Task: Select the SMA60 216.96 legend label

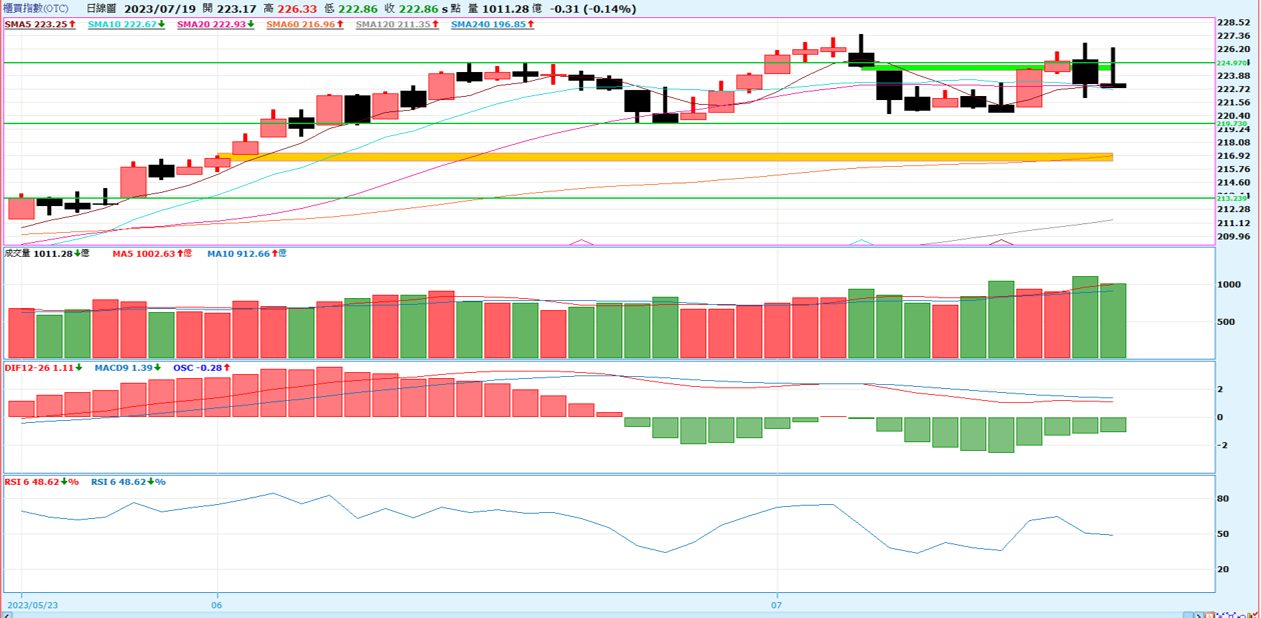Action: (x=306, y=23)
